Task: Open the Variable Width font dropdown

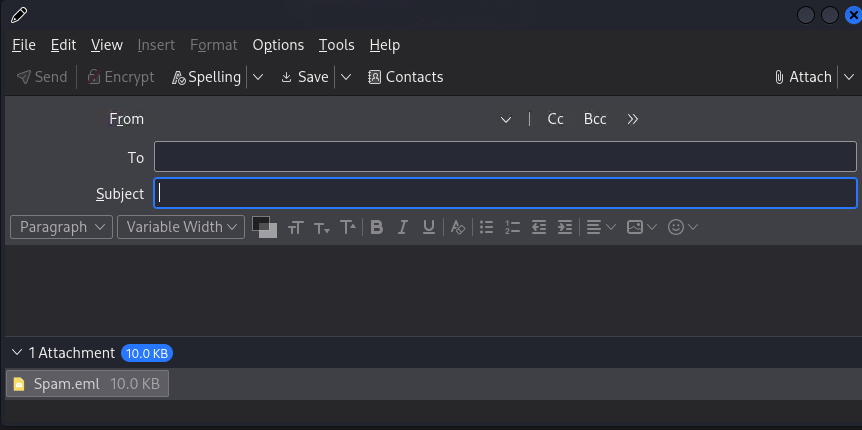Action: [181, 227]
